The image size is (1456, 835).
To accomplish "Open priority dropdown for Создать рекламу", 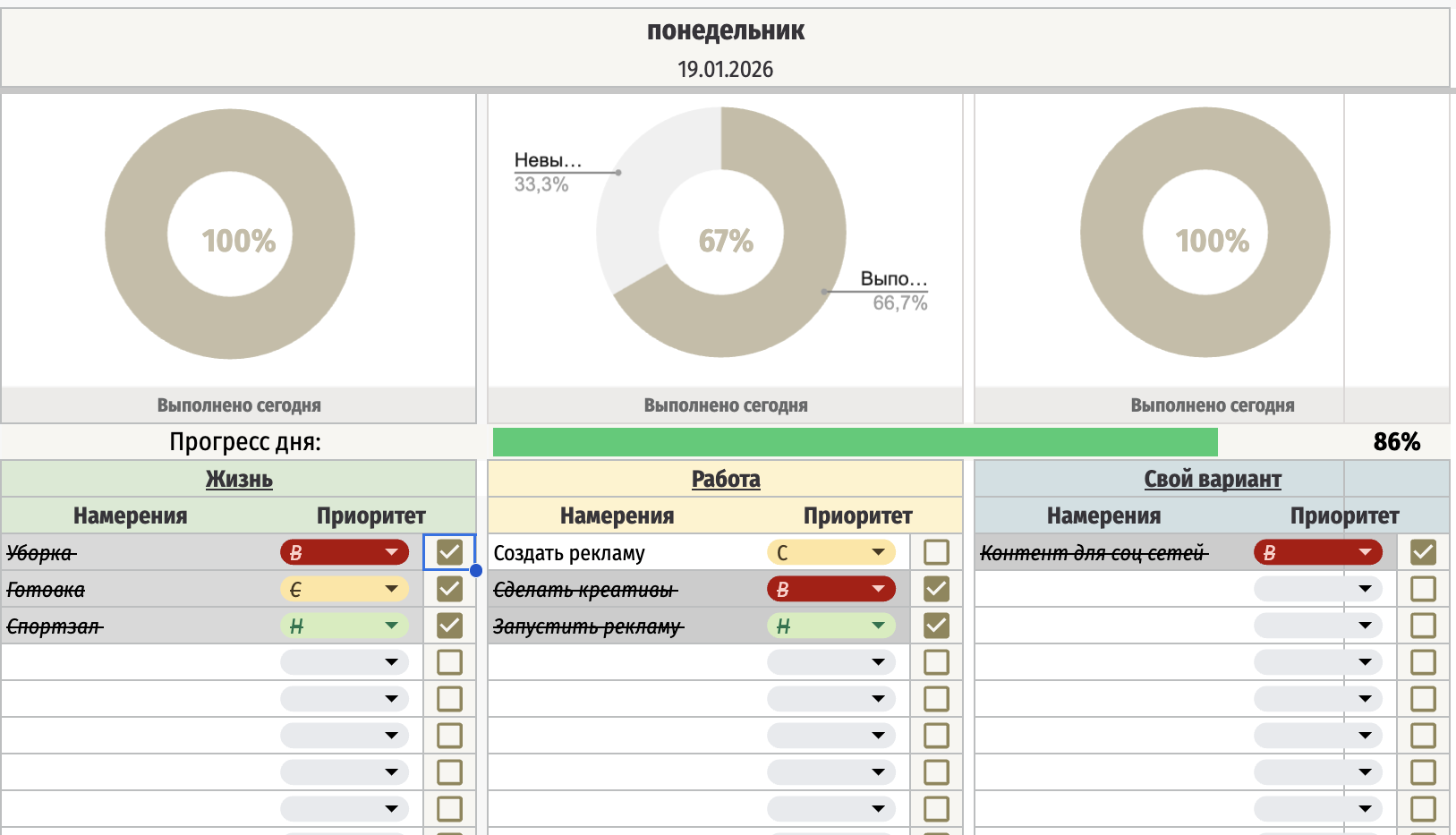I will 878,552.
